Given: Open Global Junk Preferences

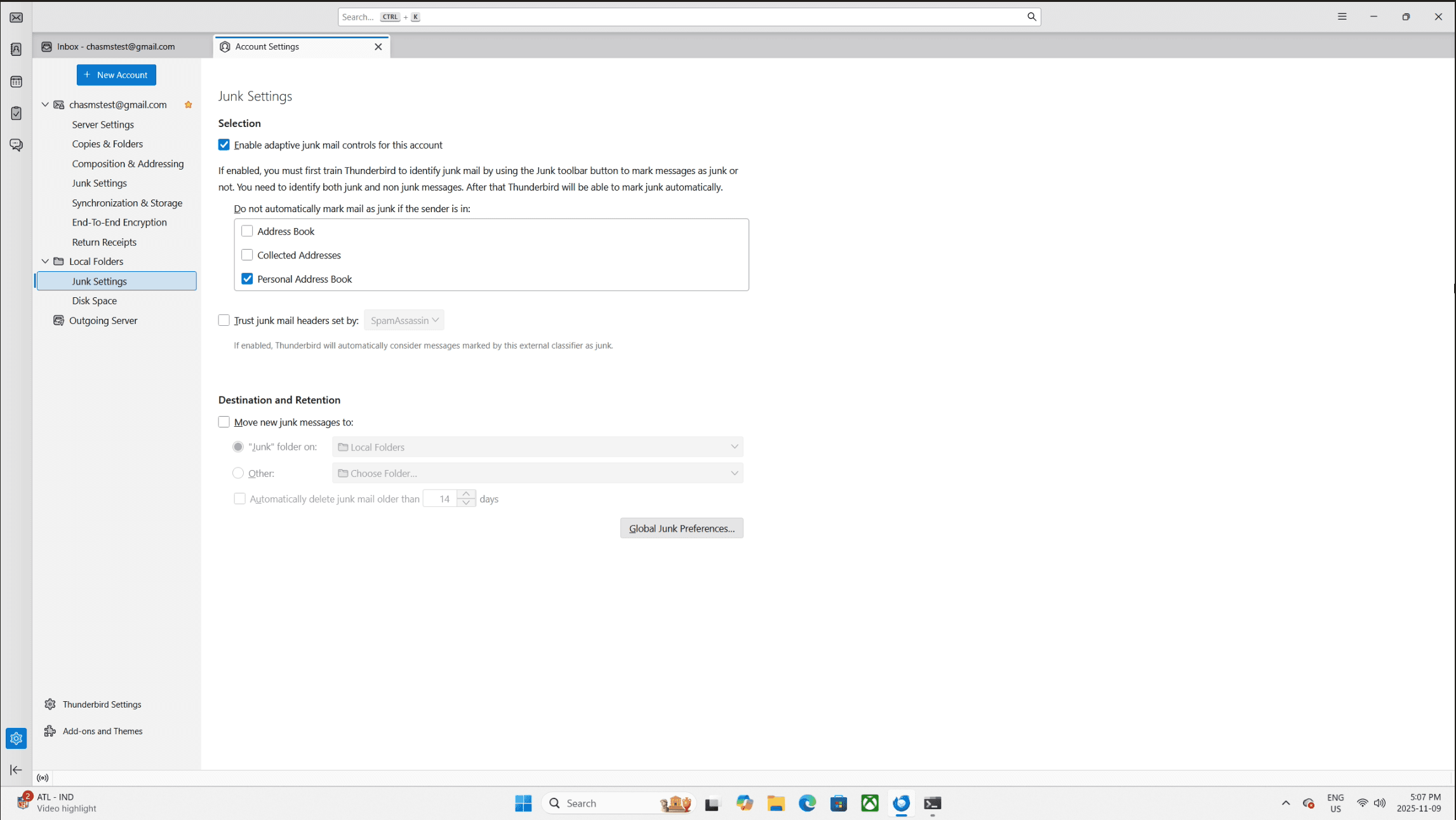Looking at the screenshot, I should click(x=681, y=528).
